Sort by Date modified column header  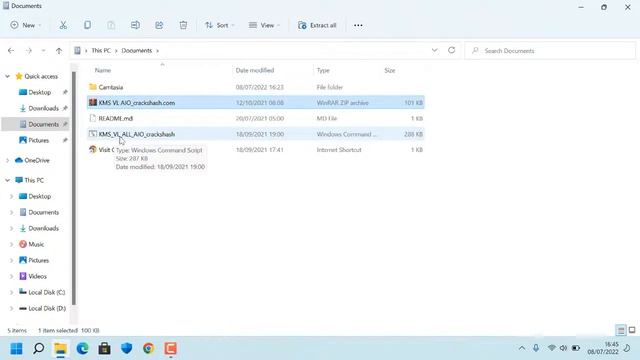255,70
